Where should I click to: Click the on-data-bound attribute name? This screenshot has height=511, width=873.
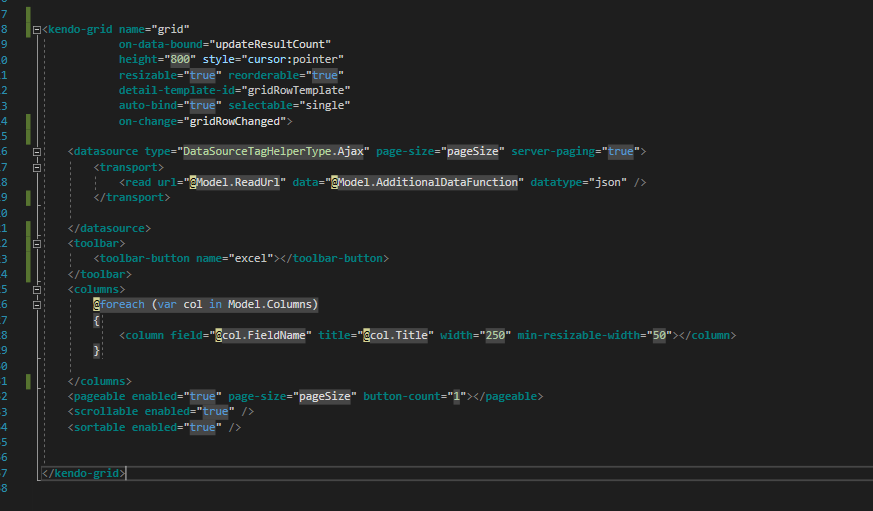[x=160, y=44]
